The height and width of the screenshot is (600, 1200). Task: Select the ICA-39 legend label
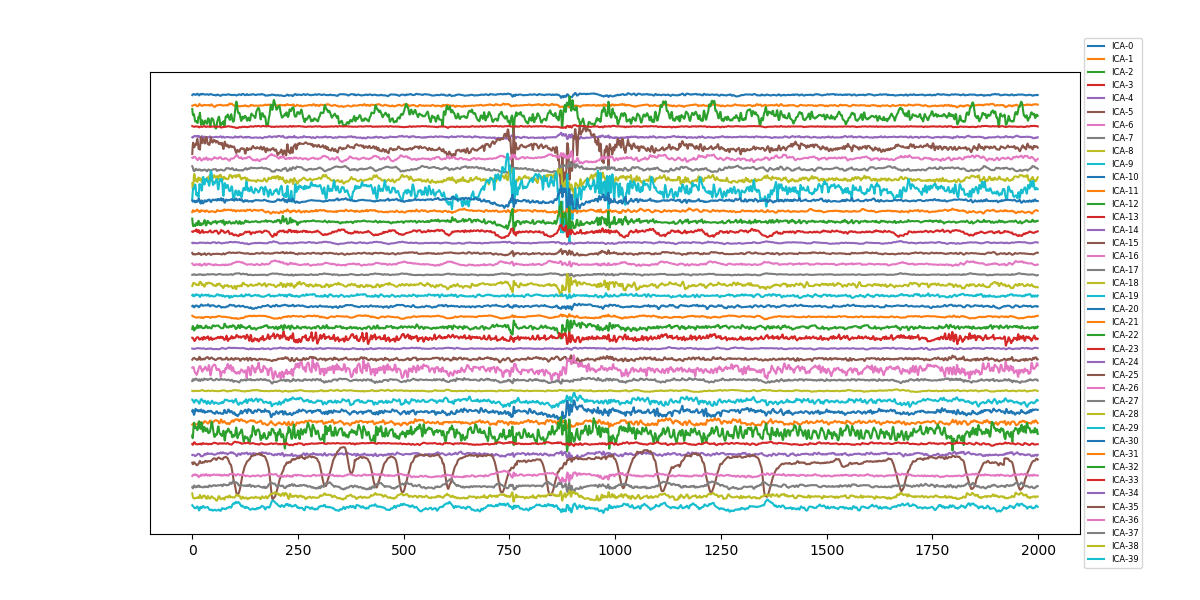(1124, 559)
